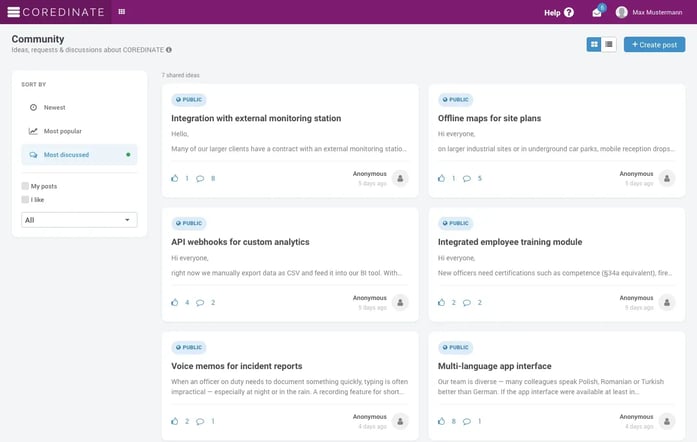Open comments on external monitoring station post

[200, 179]
